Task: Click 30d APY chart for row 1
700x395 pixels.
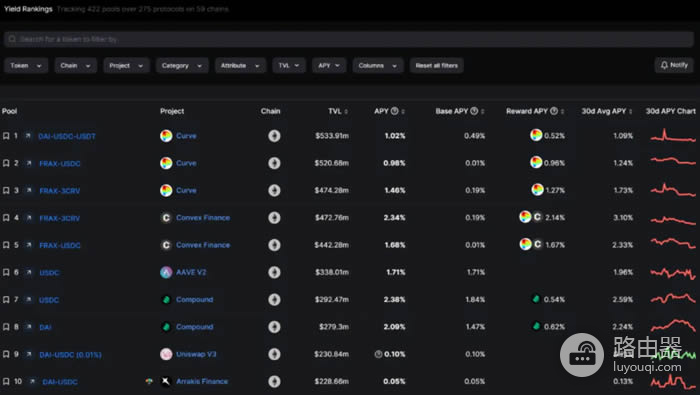Action: (x=673, y=135)
